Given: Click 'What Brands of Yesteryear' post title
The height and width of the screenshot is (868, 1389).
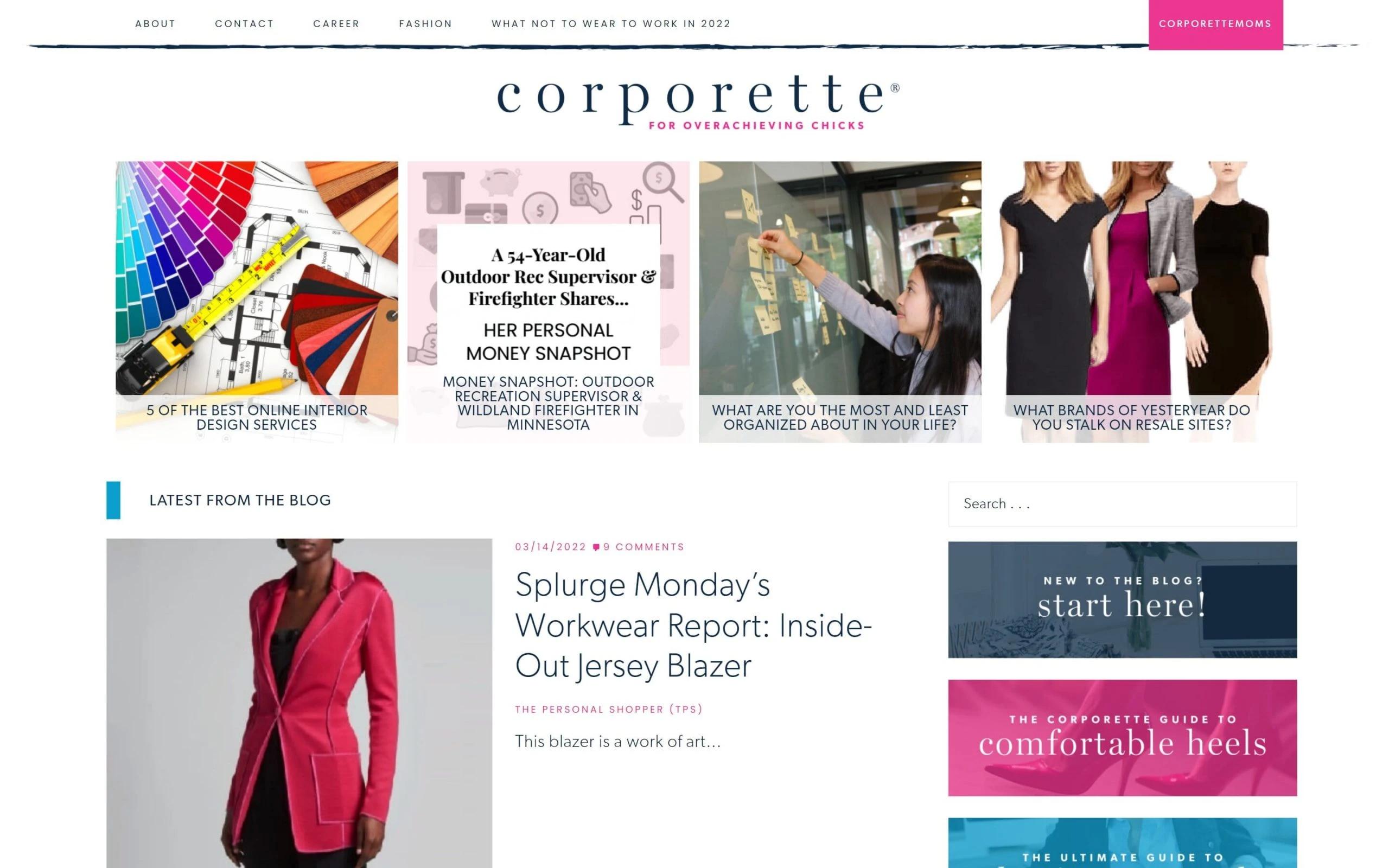Looking at the screenshot, I should click(1131, 417).
